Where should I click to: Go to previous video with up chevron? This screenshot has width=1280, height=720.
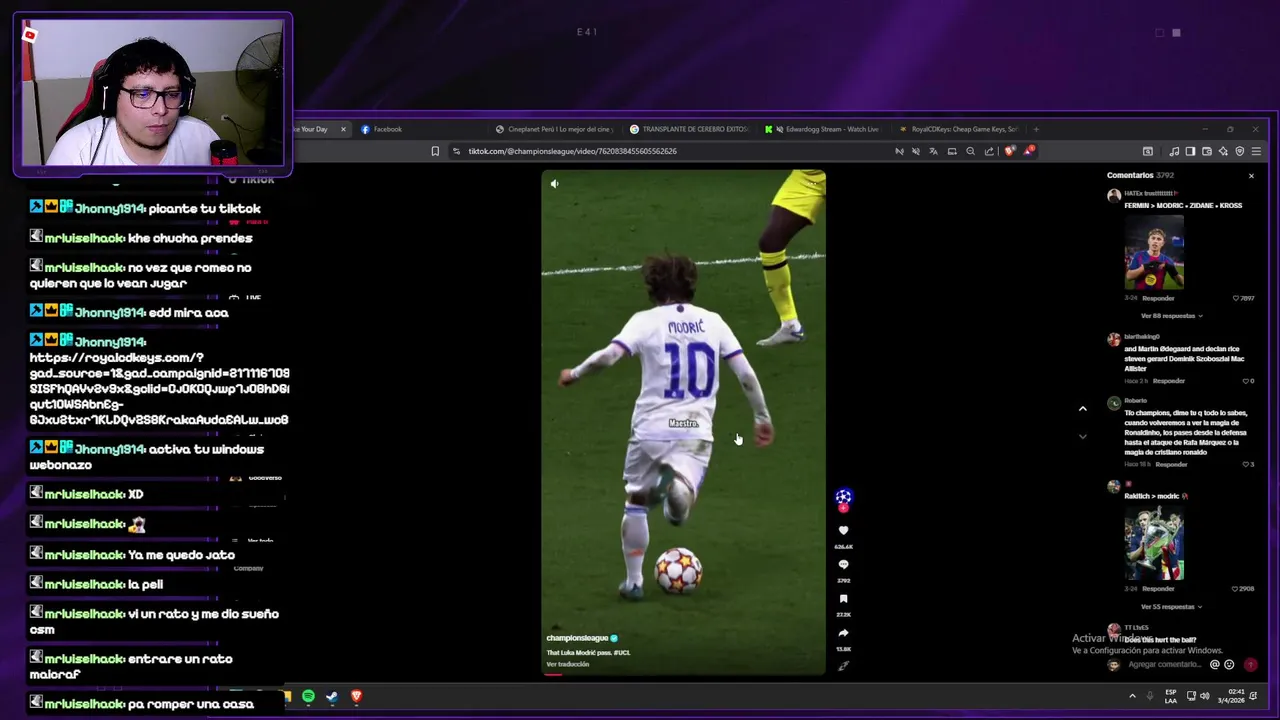tap(1082, 409)
